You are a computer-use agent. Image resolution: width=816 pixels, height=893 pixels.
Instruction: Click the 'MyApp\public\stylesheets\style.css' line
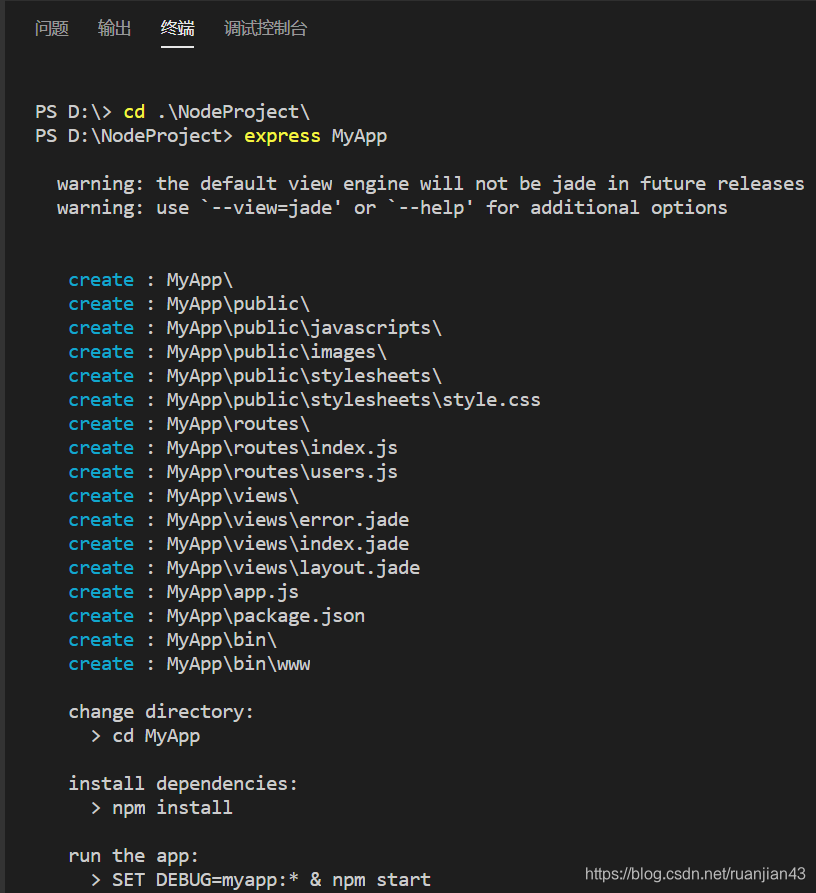click(305, 399)
